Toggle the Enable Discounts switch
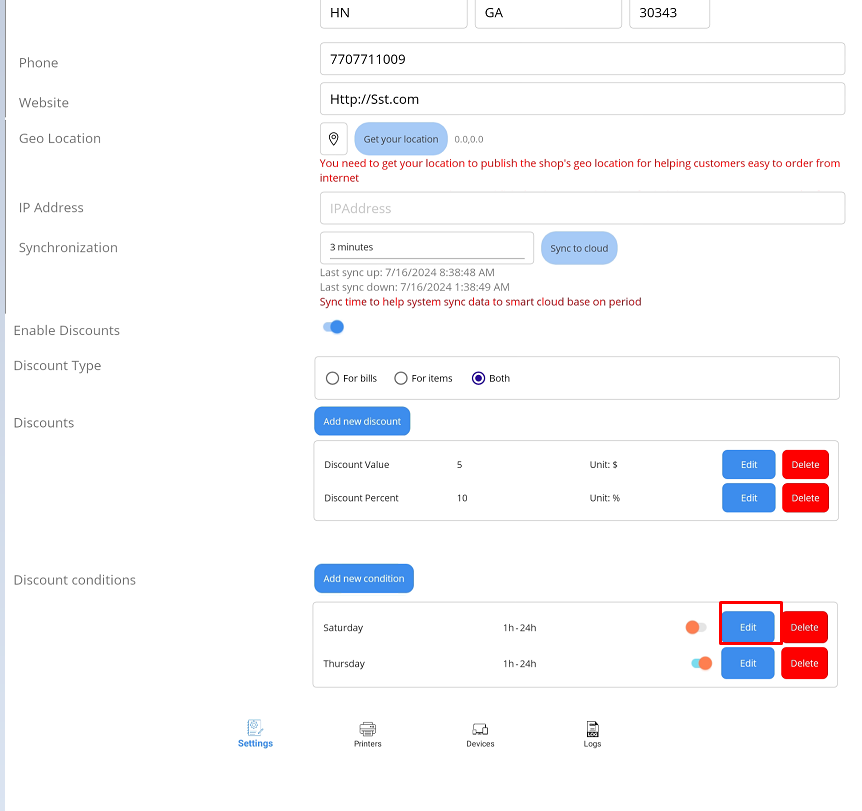This screenshot has width=862, height=811. click(333, 327)
